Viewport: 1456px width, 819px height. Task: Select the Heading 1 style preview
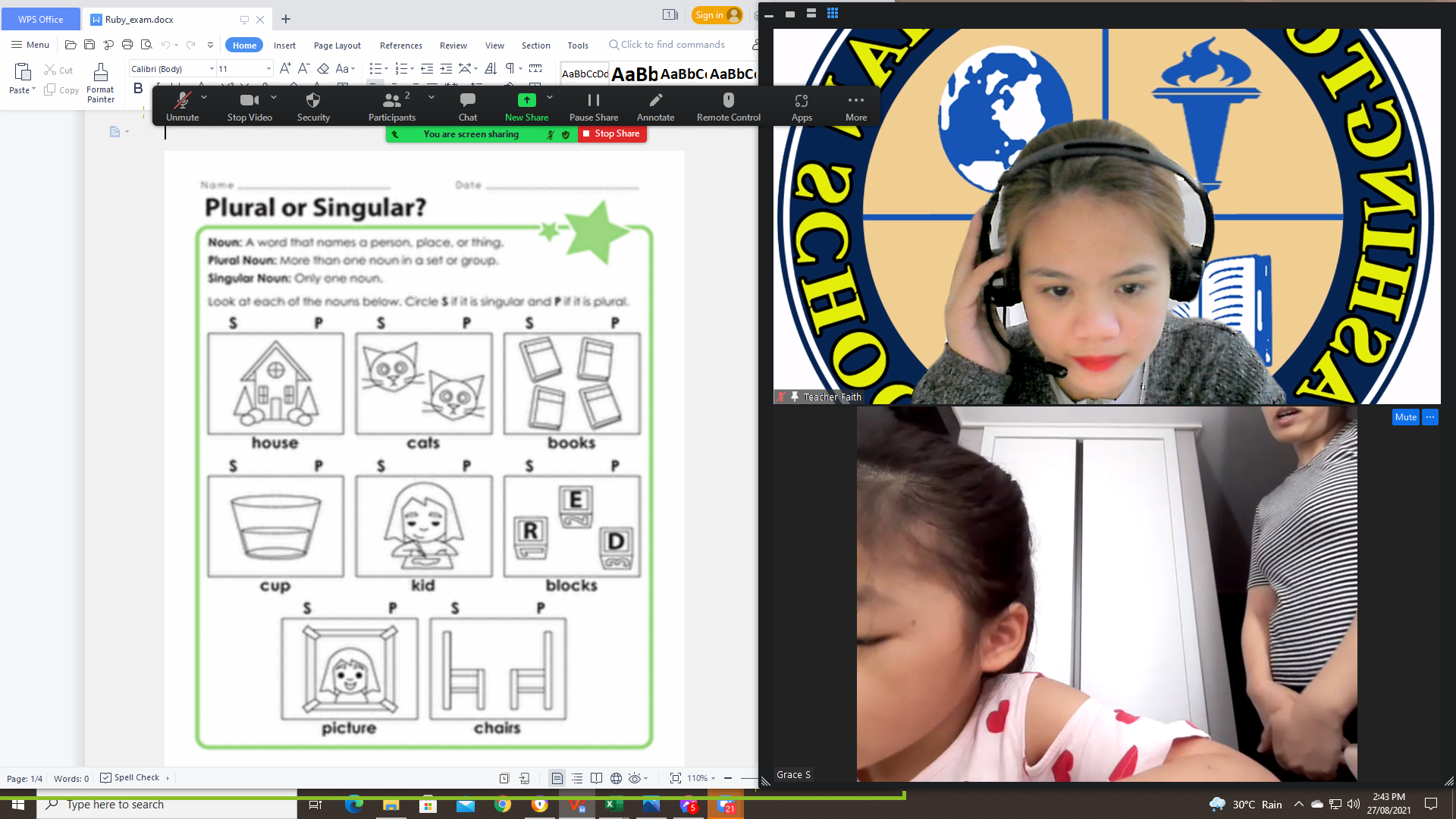(634, 74)
